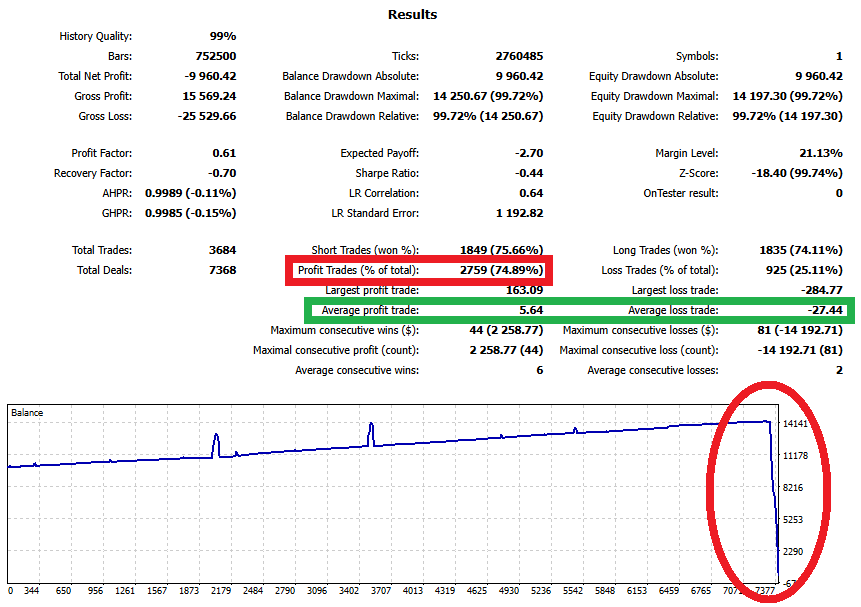Select the History Quality 99% value
Screen dimensions: 861x607
tap(216, 36)
